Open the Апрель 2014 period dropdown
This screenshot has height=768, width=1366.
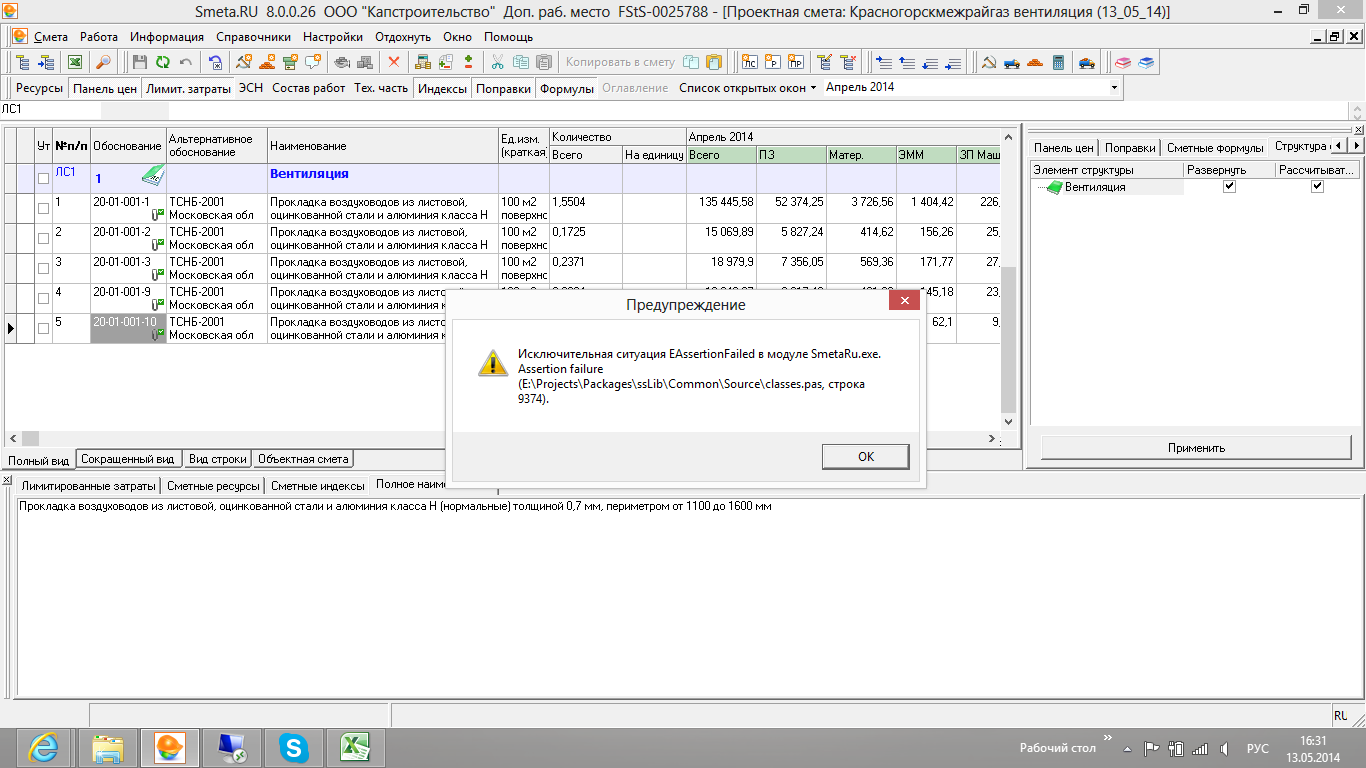pyautogui.click(x=1115, y=88)
